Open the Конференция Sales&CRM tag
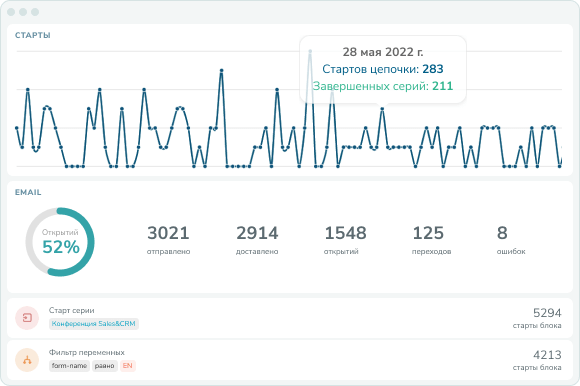This screenshot has height=386, width=580. (94, 324)
